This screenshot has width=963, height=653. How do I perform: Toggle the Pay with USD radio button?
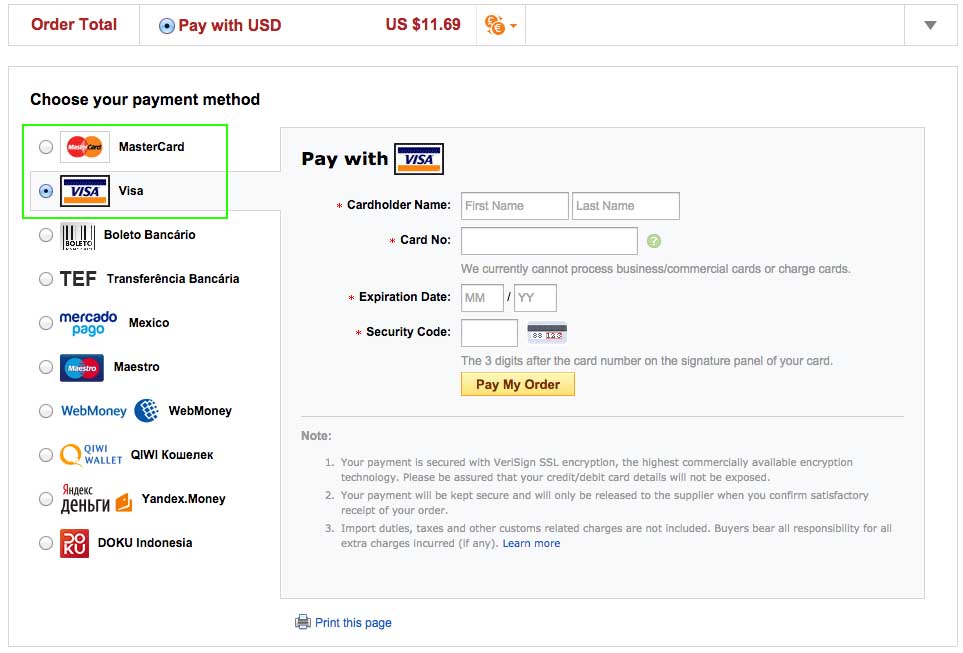167,26
